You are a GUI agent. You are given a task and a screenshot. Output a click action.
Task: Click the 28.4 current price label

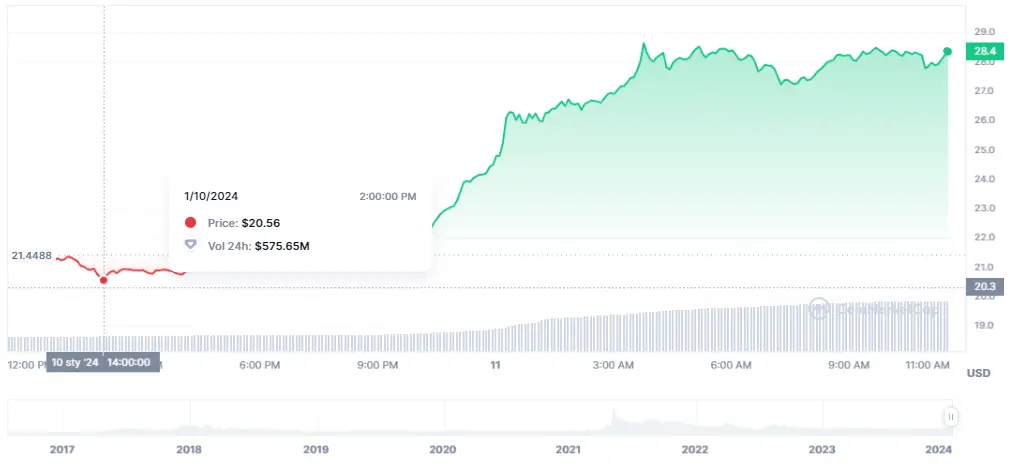984,51
